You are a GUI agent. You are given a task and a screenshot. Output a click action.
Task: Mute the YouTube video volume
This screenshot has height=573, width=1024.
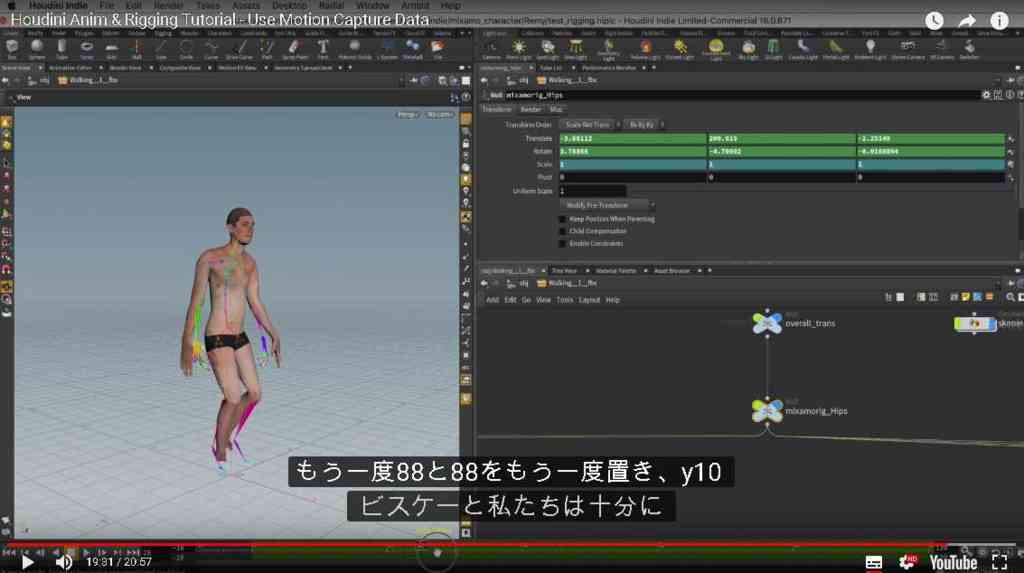(64, 562)
